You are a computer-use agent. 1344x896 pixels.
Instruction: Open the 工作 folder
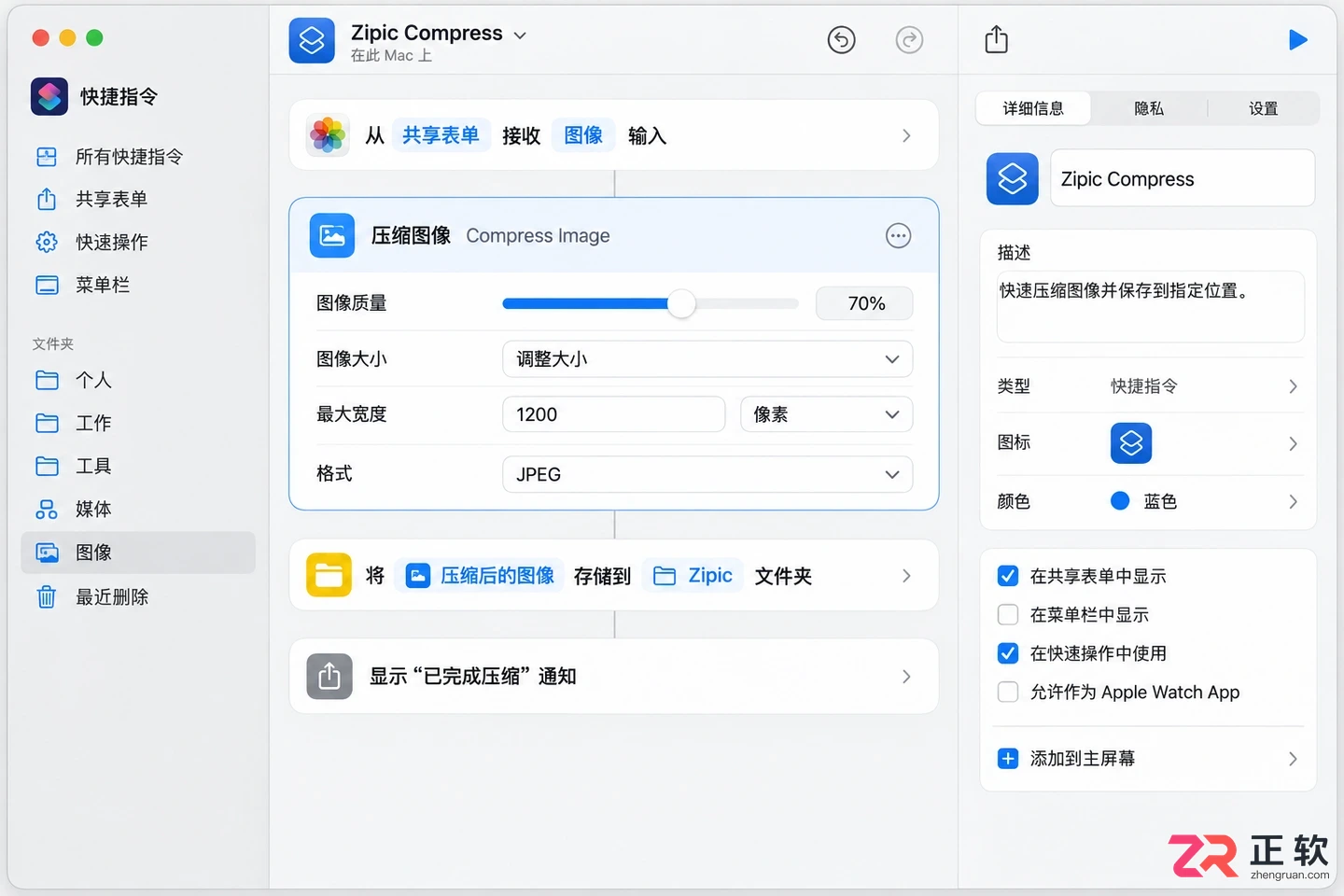coord(138,423)
